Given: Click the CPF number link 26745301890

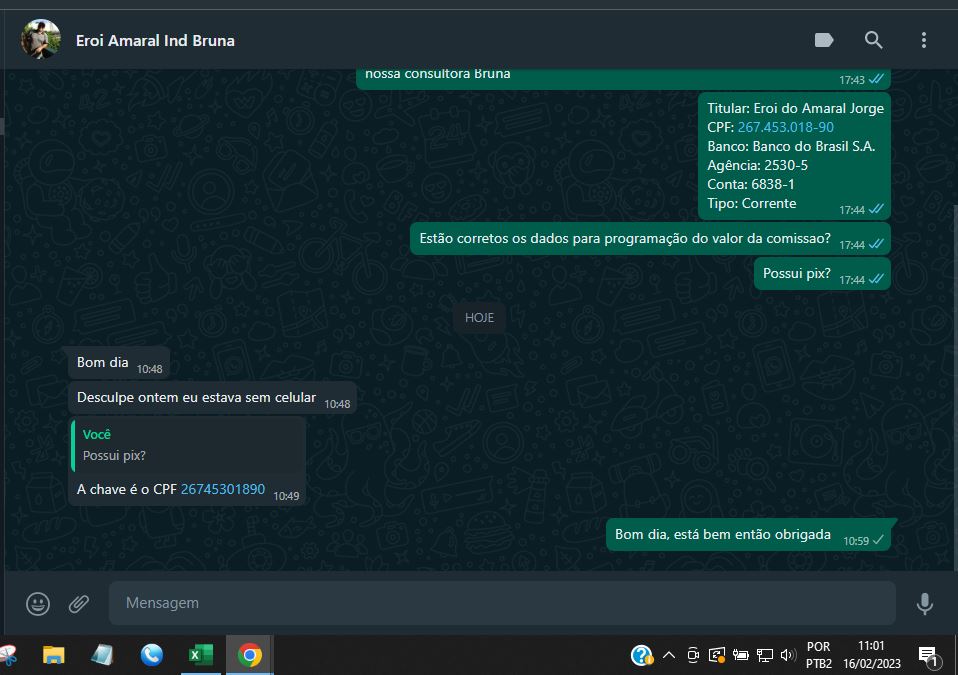Looking at the screenshot, I should [223, 489].
